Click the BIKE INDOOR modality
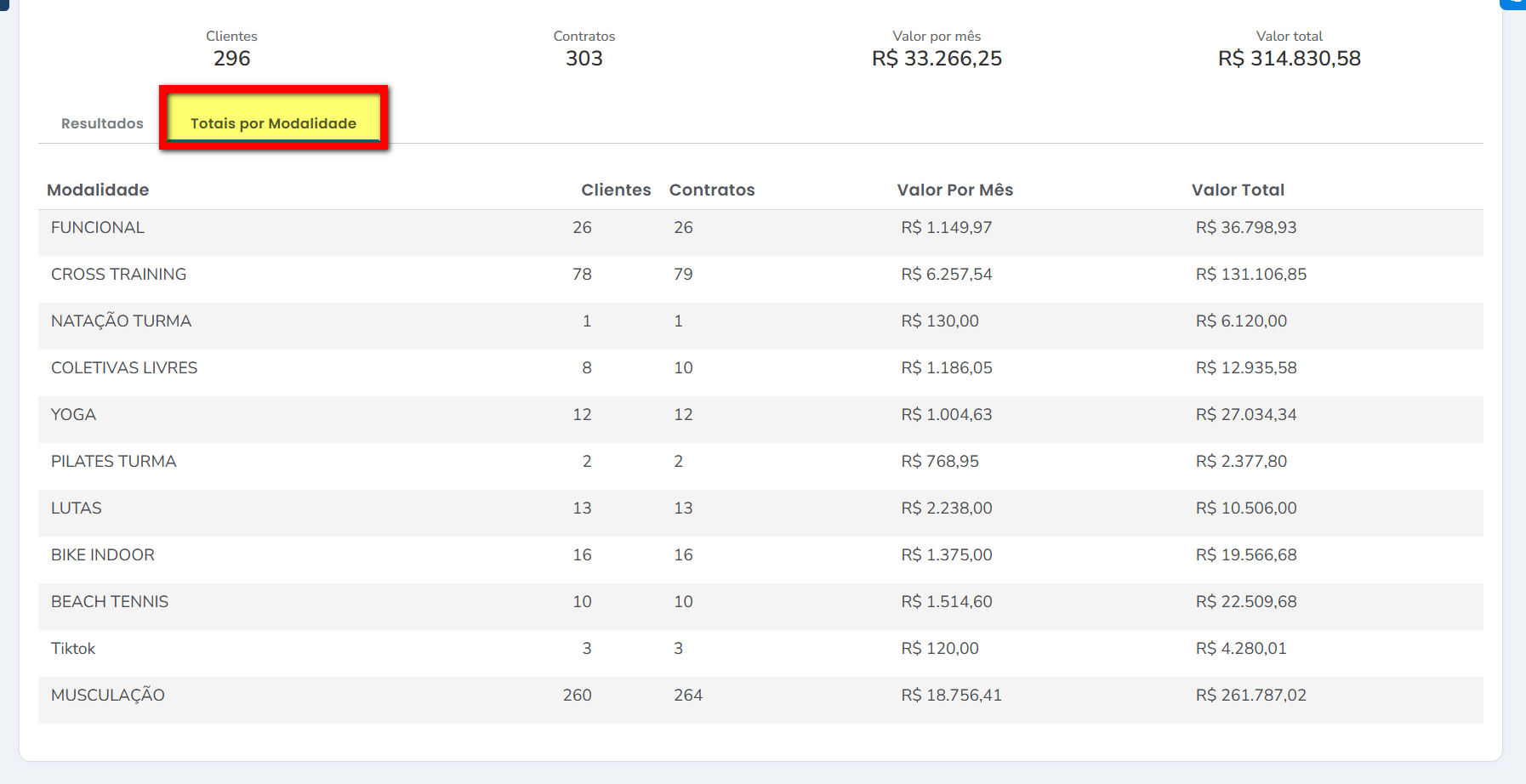This screenshot has height=784, width=1526. click(103, 555)
